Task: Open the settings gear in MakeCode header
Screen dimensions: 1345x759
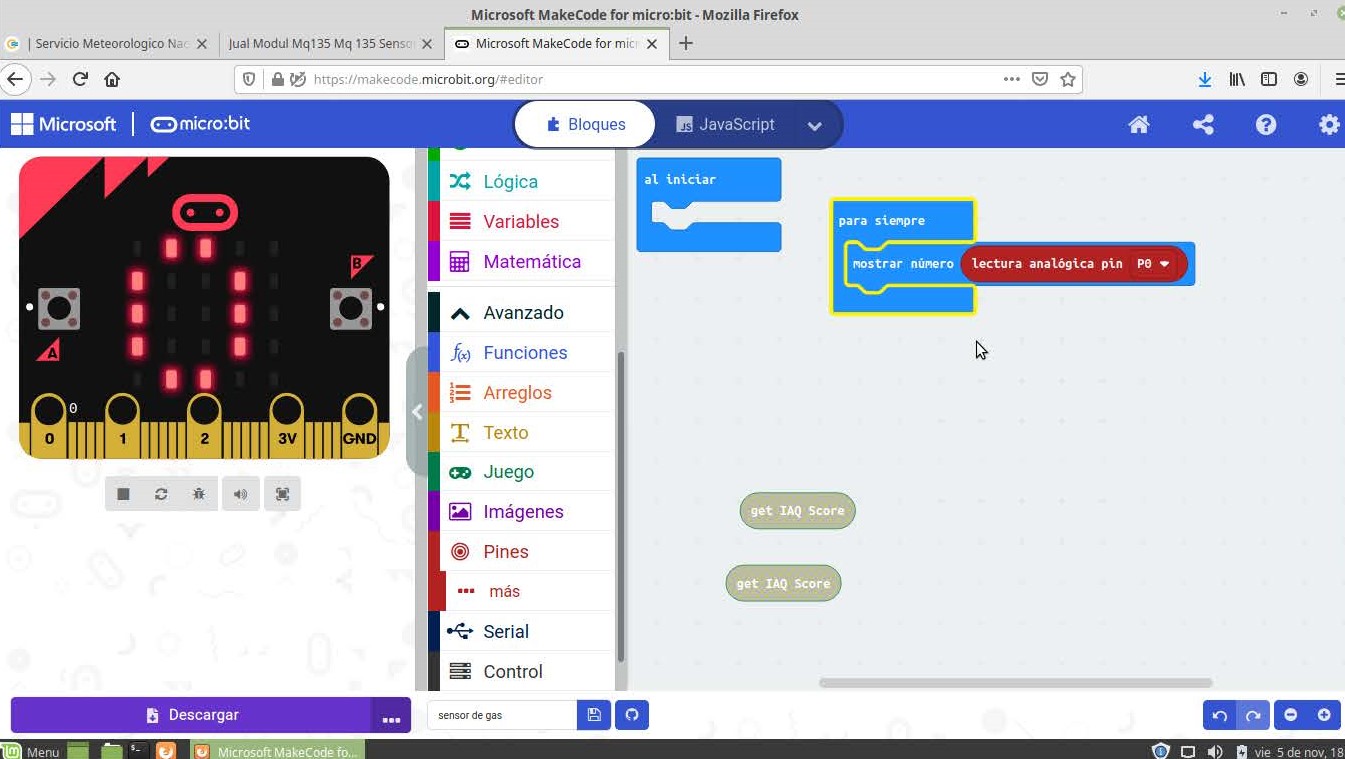Action: pyautogui.click(x=1328, y=125)
